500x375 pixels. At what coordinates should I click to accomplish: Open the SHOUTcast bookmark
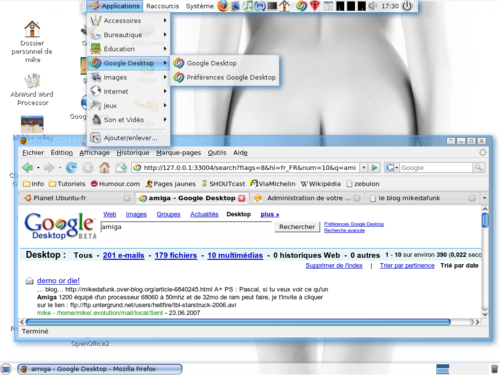[223, 184]
